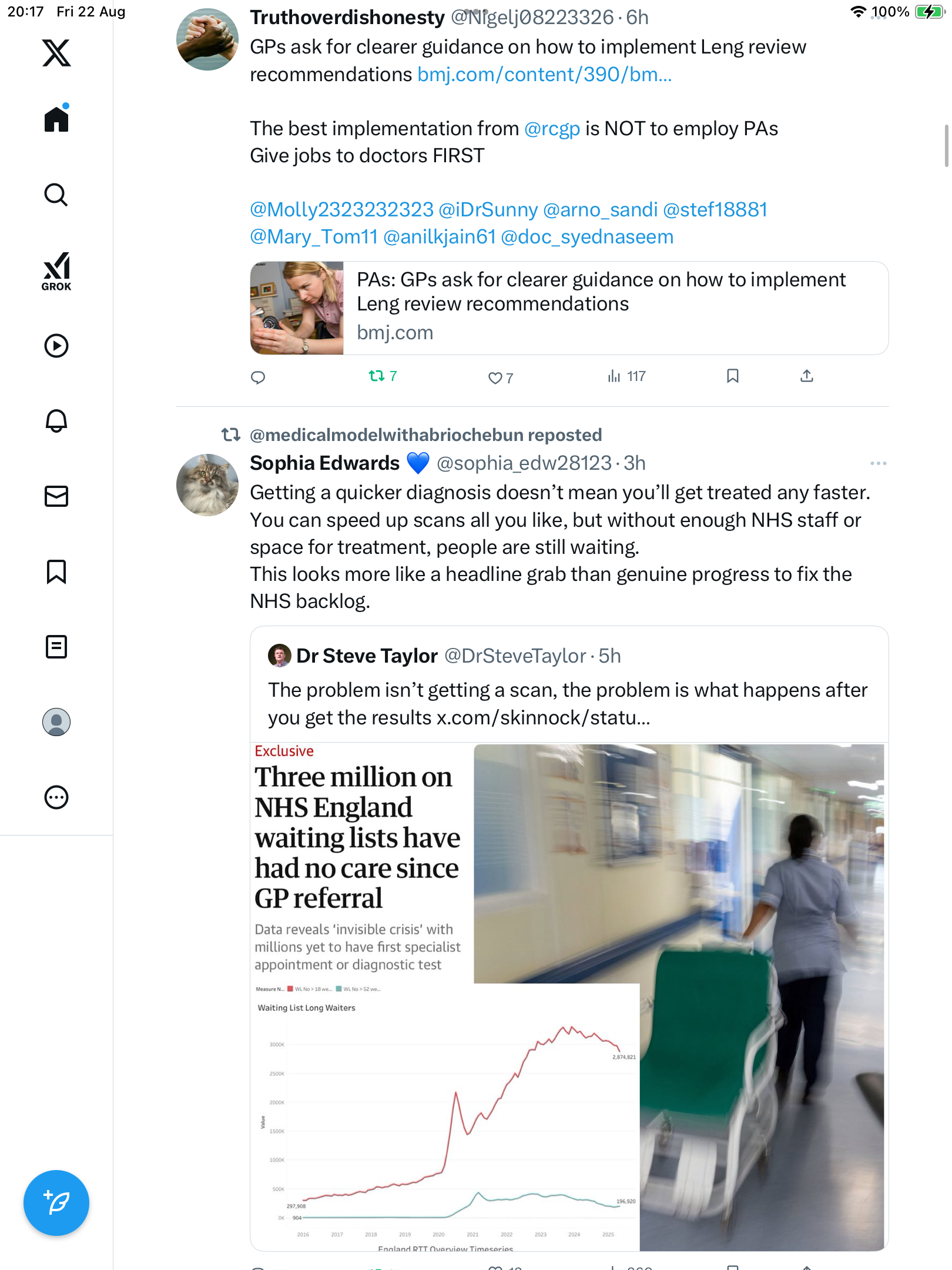
Task: Open the bmj.com/content/390 link
Action: coord(544,75)
